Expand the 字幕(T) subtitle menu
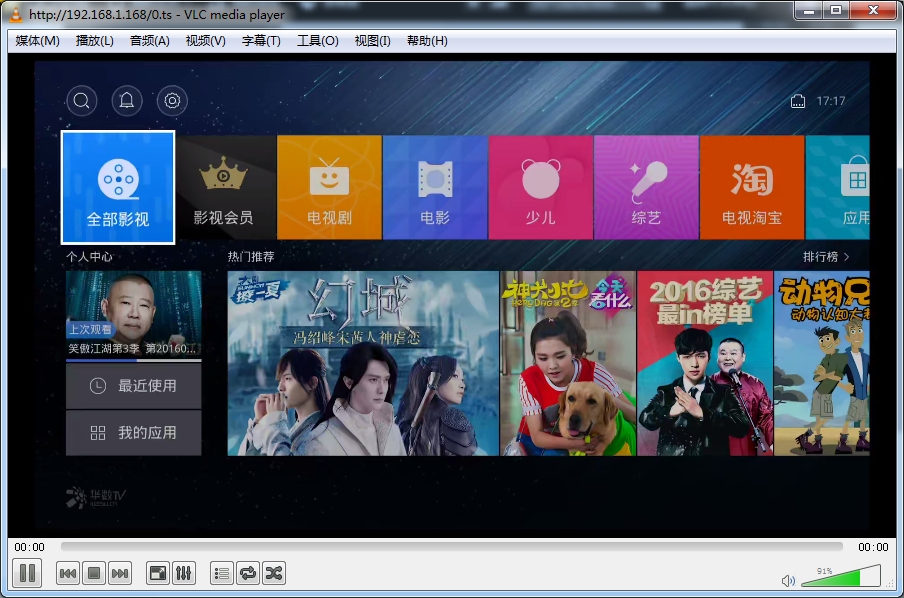 (x=261, y=41)
